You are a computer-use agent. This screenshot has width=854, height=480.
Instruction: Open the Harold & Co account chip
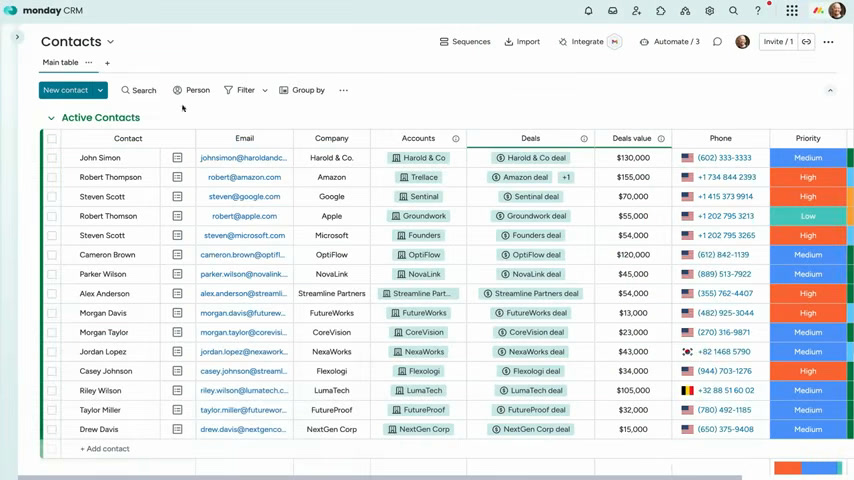tap(418, 158)
